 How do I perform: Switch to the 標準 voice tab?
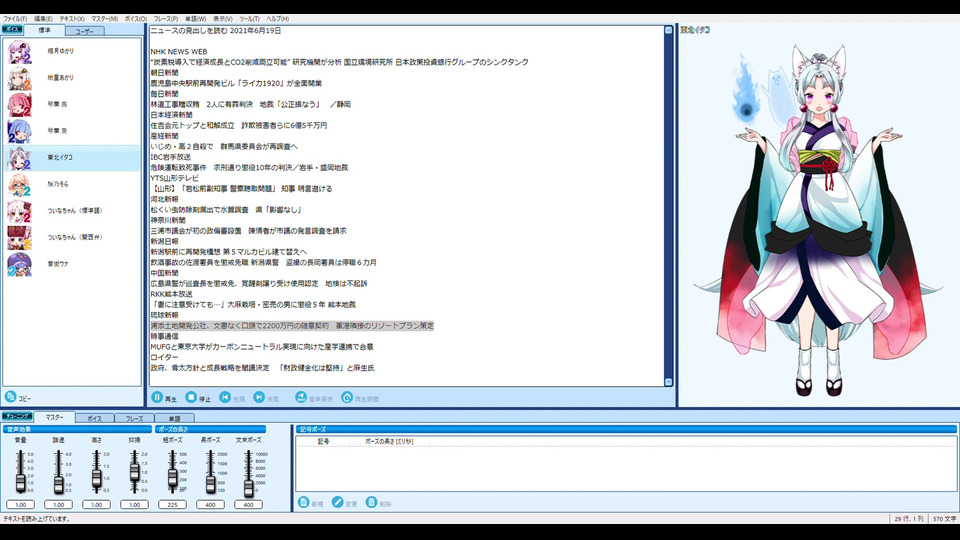pos(45,30)
